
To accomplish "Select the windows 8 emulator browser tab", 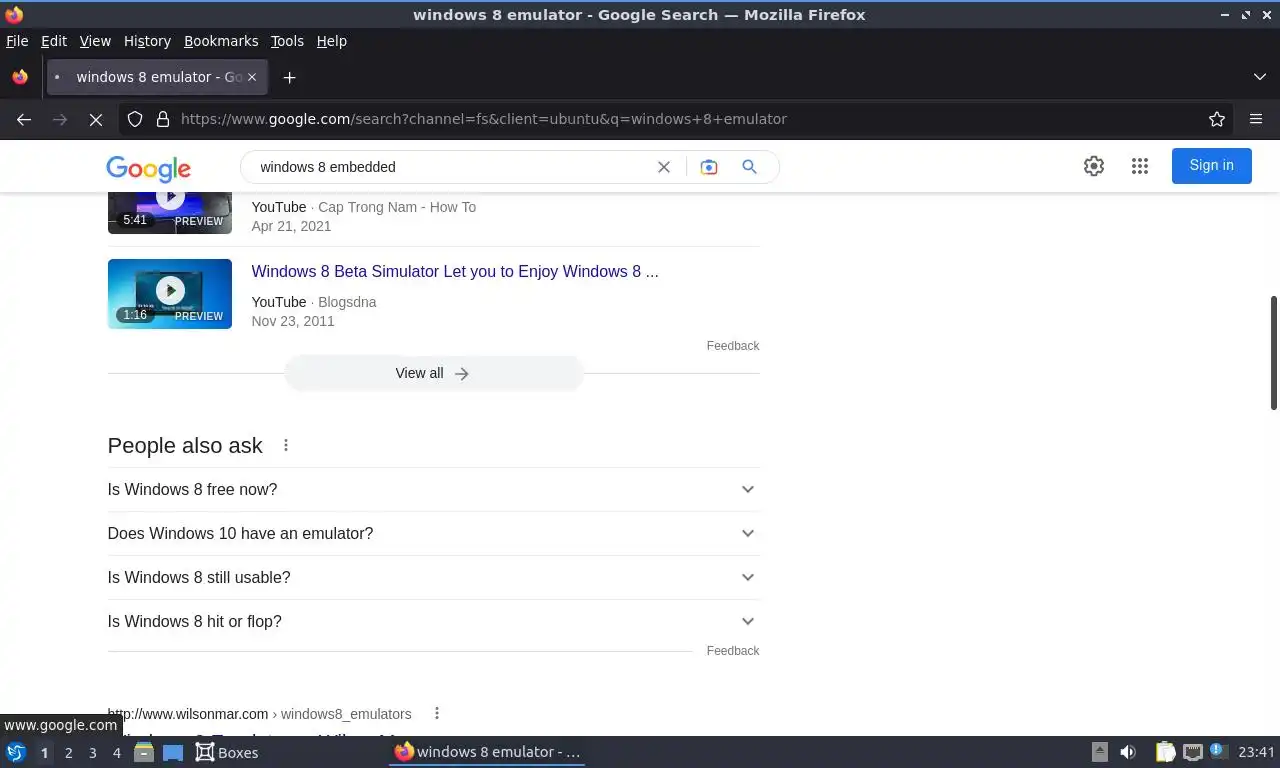I will pyautogui.click(x=157, y=77).
